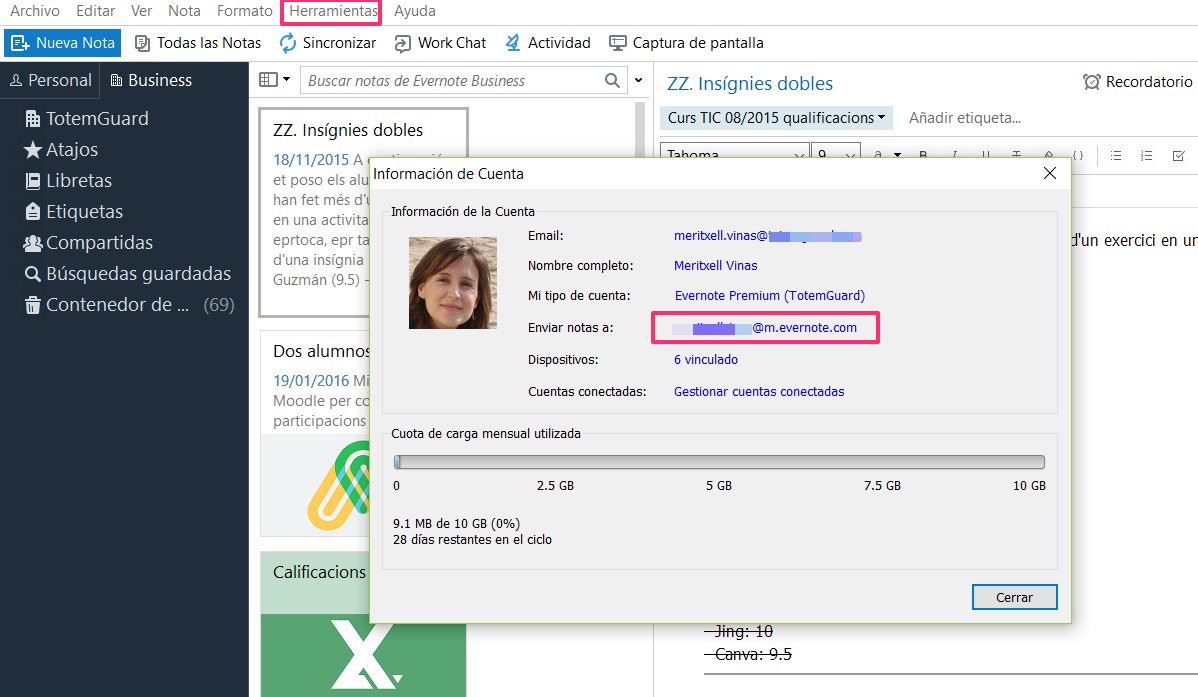Toggle underline formatting
1198x697 pixels.
[986, 154]
